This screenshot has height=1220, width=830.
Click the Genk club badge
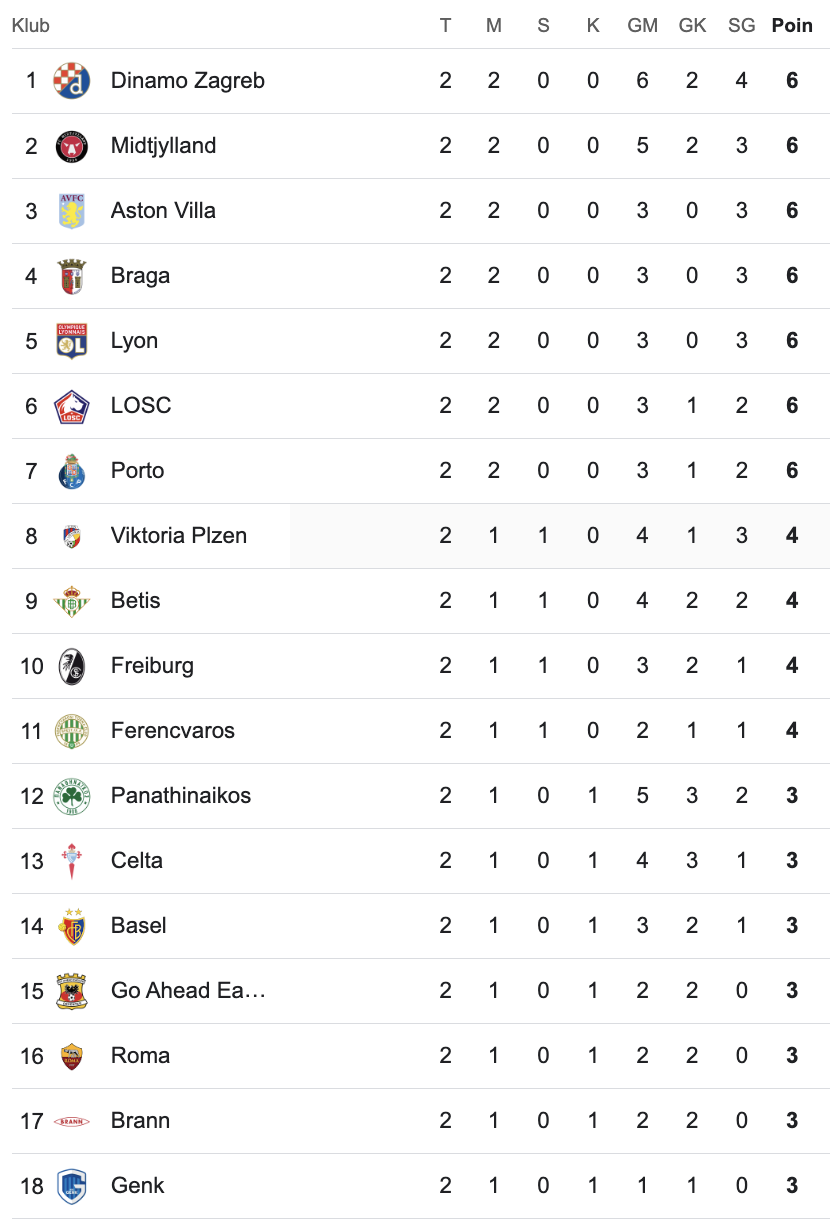pyautogui.click(x=71, y=1186)
